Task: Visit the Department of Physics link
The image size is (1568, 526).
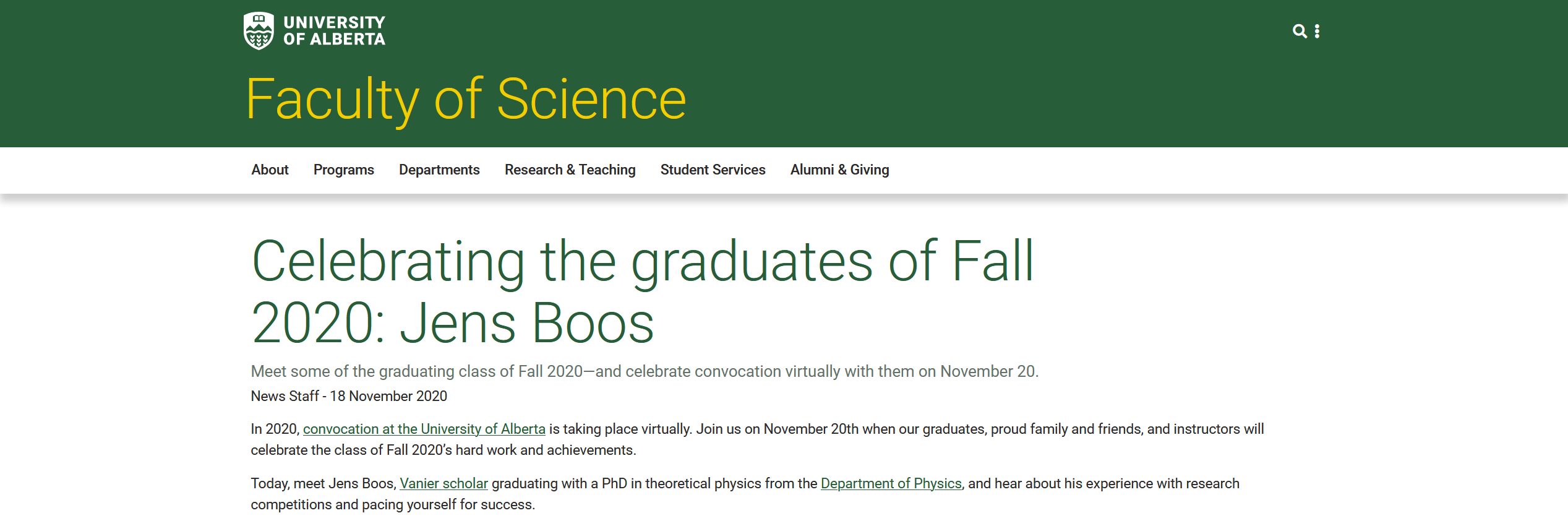Action: click(891, 483)
